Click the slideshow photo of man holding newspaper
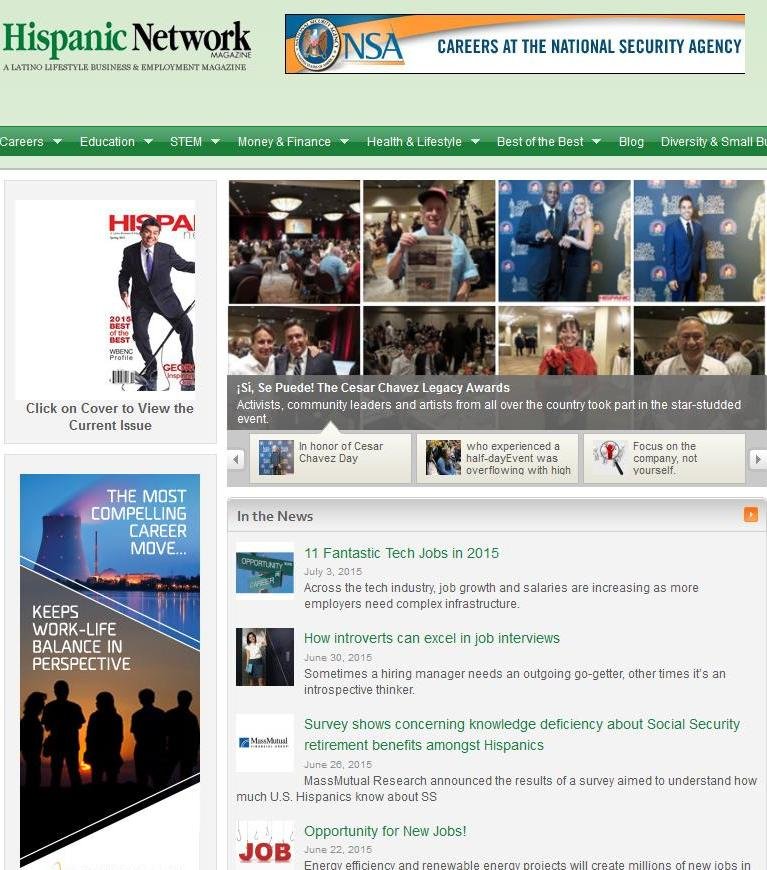Viewport: 767px width, 870px height. point(429,241)
